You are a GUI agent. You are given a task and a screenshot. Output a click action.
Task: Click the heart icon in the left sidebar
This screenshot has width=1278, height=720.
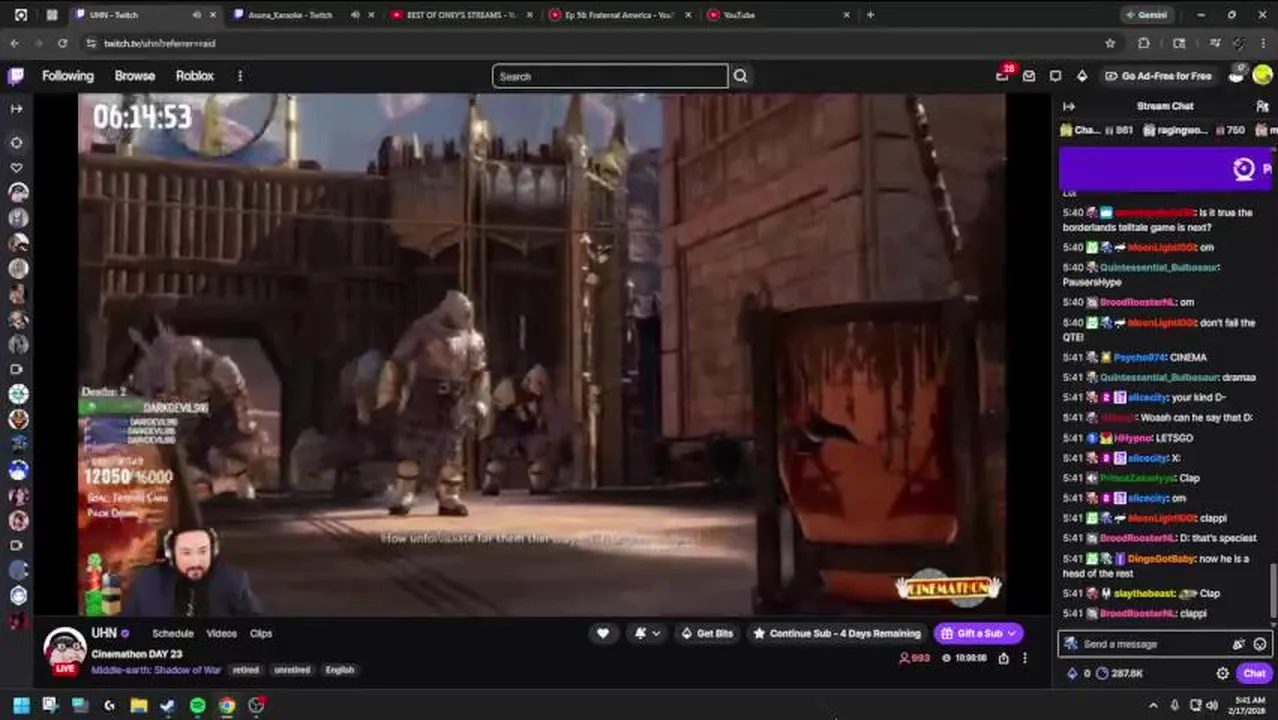click(16, 167)
